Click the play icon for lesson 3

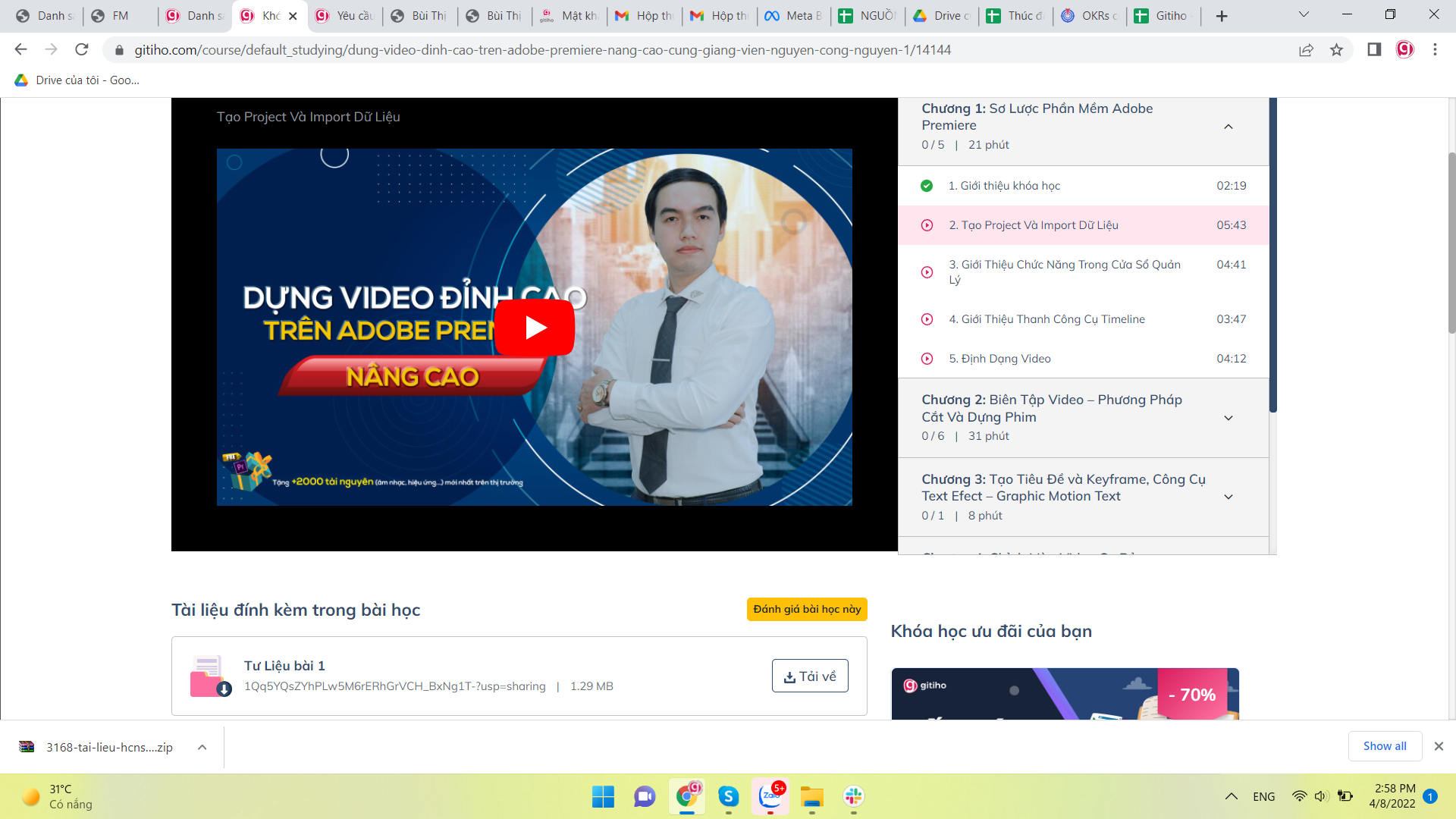coord(927,272)
